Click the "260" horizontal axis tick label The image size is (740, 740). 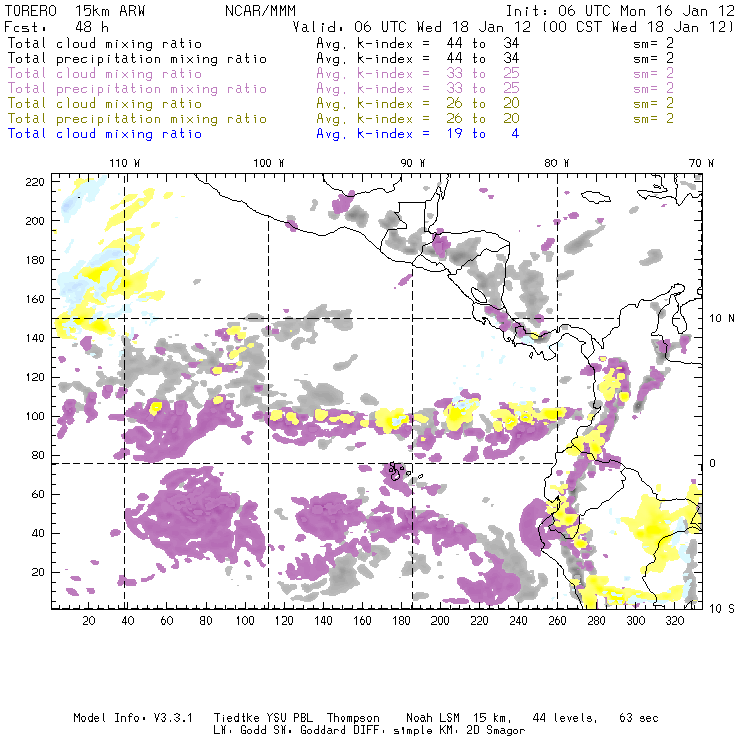coord(557,621)
